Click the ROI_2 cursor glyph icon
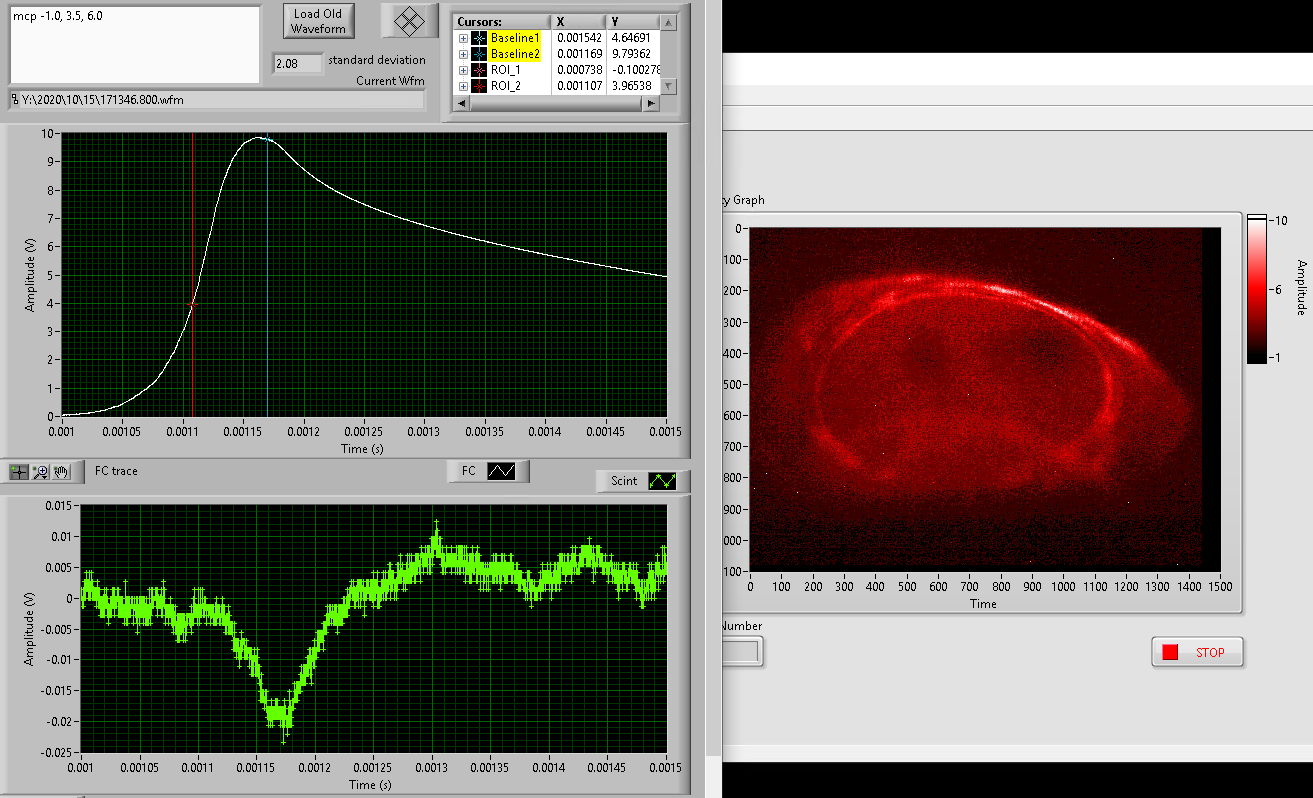 pyautogui.click(x=479, y=86)
